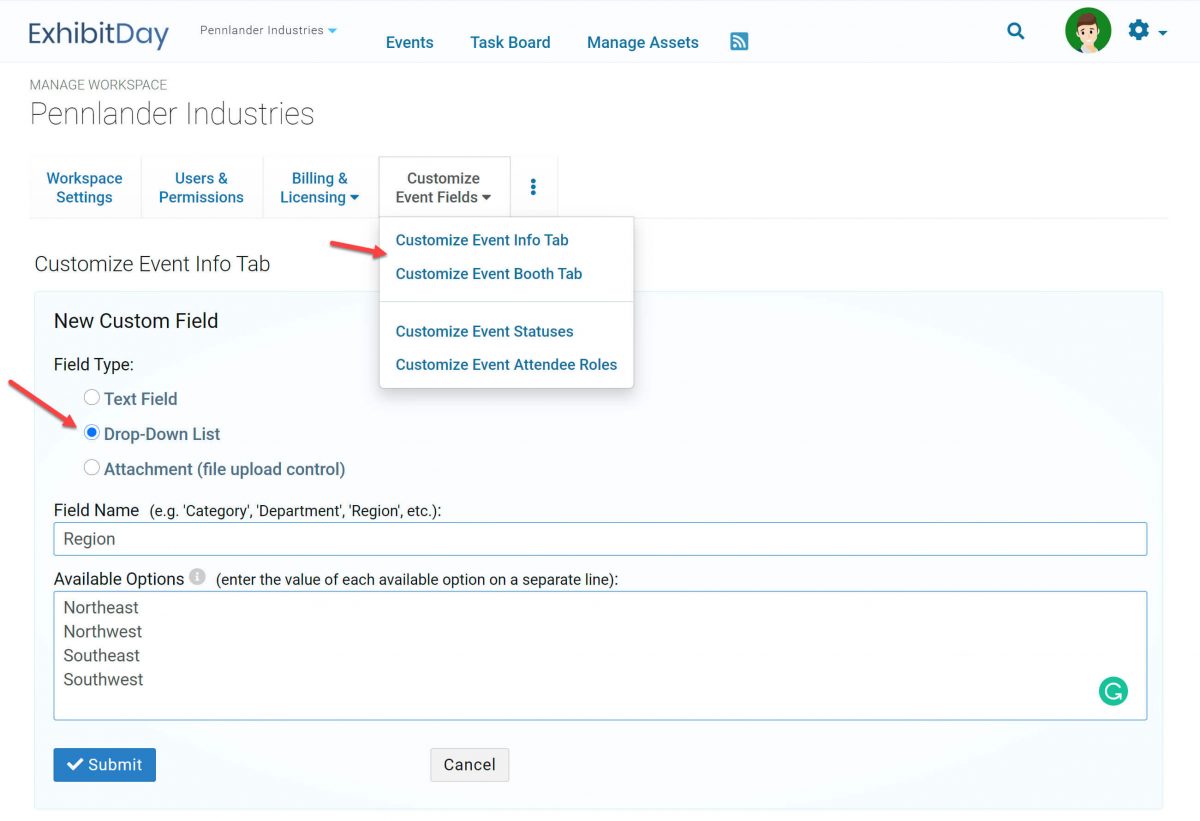This screenshot has width=1200, height=821.
Task: Open the settings gear menu
Action: (x=1146, y=31)
